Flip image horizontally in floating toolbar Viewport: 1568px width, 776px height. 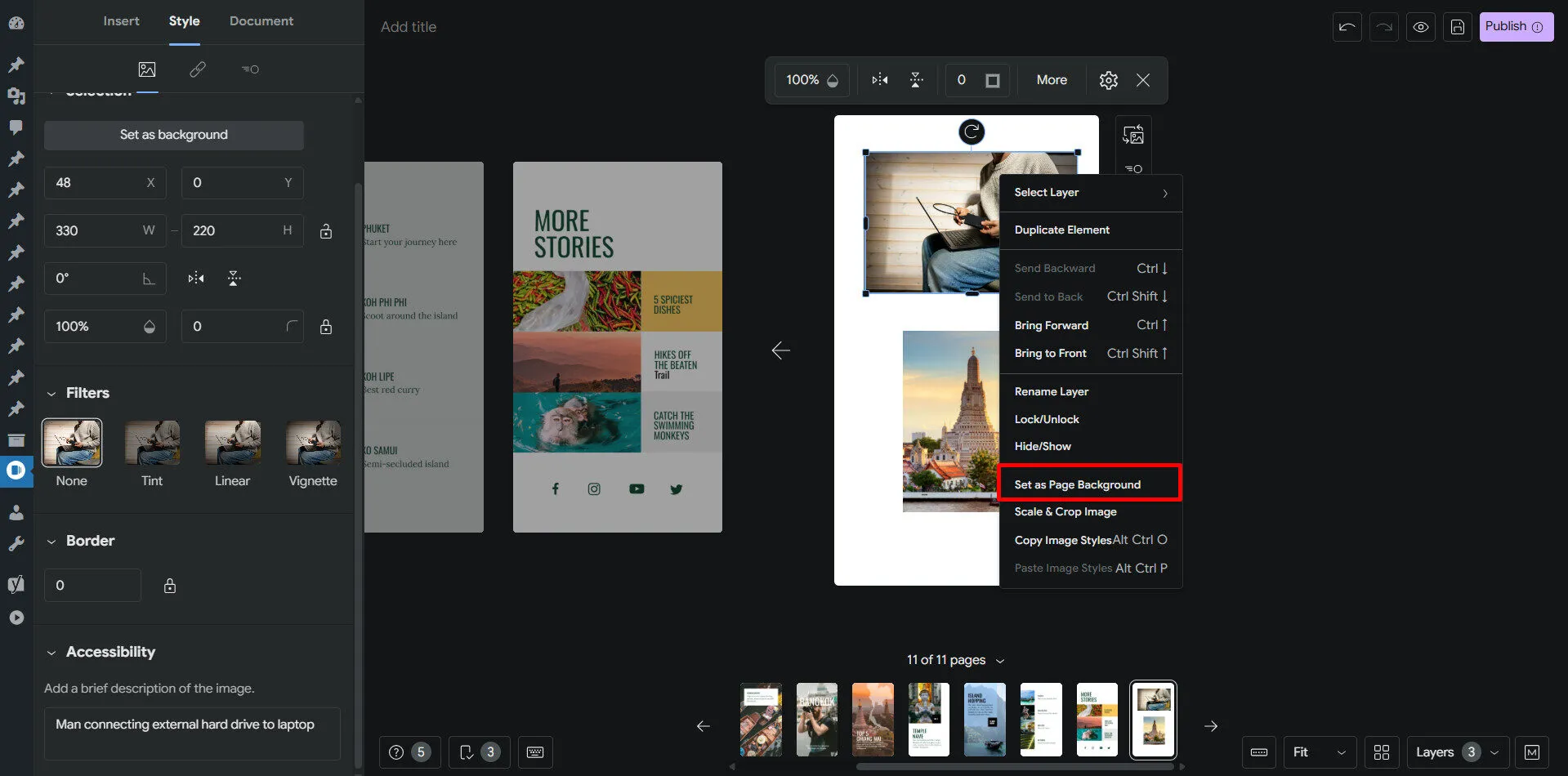[x=879, y=80]
